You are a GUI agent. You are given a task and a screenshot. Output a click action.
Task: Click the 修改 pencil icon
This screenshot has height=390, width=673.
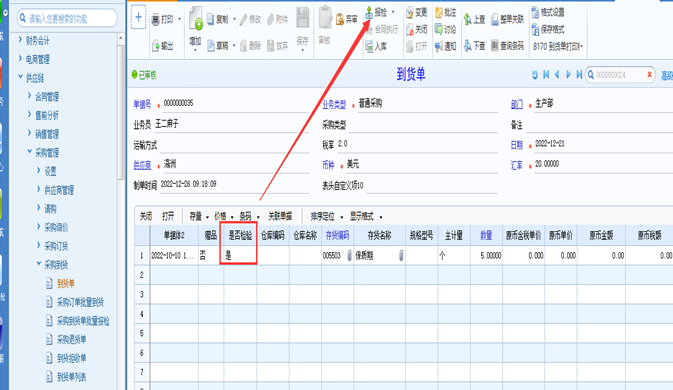tap(243, 19)
